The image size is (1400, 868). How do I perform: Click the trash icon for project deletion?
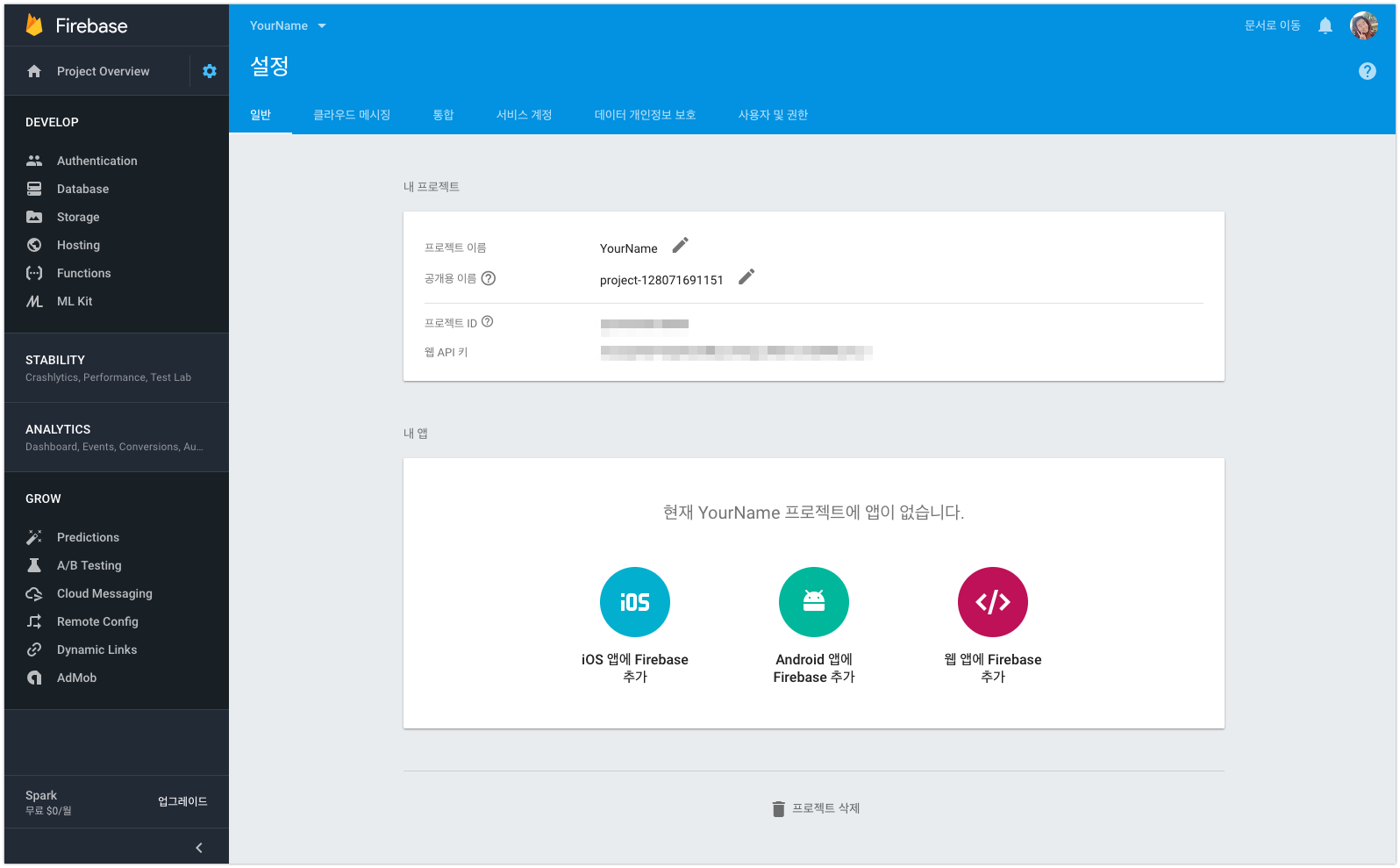[778, 808]
